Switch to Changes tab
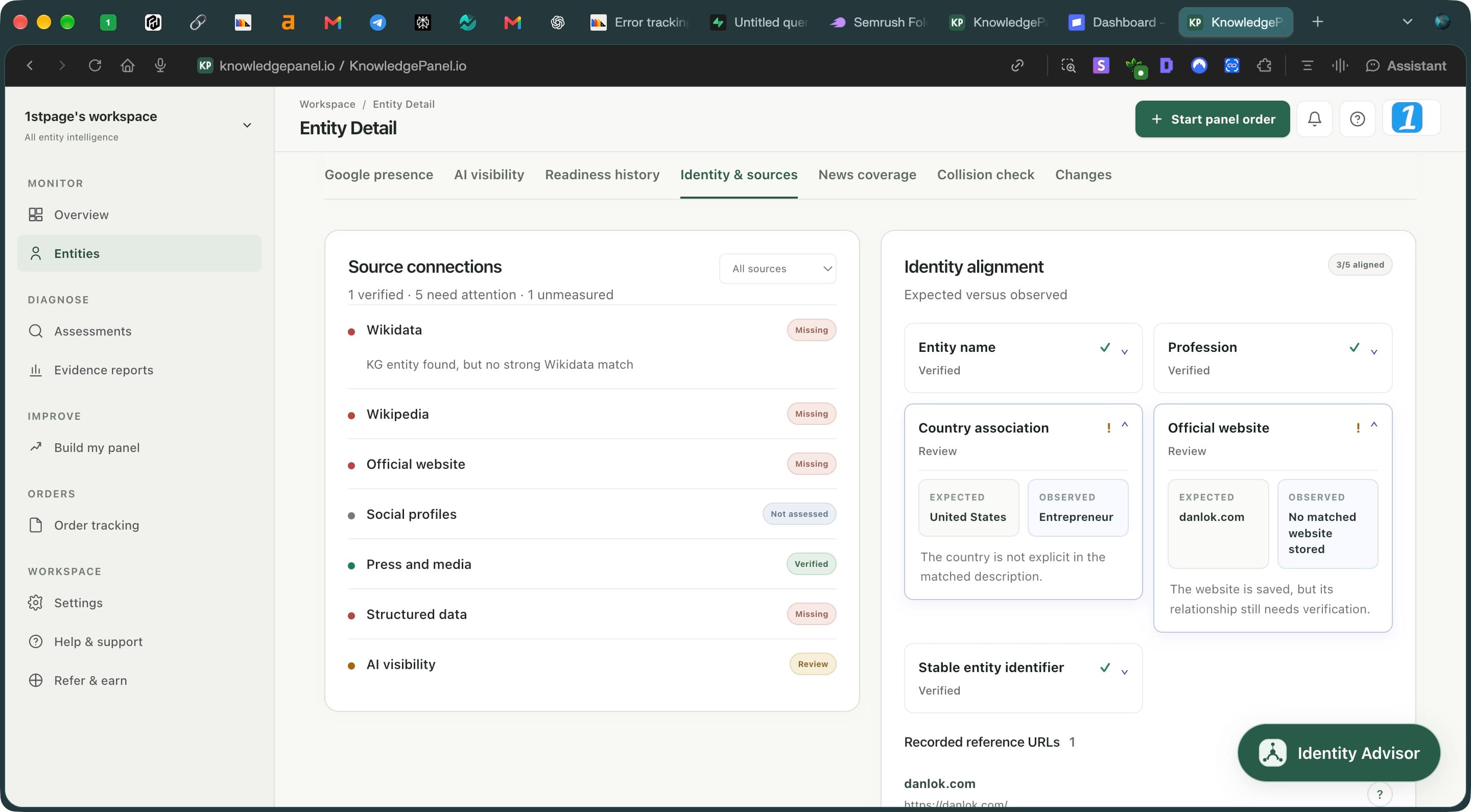1471x812 pixels. pos(1083,175)
